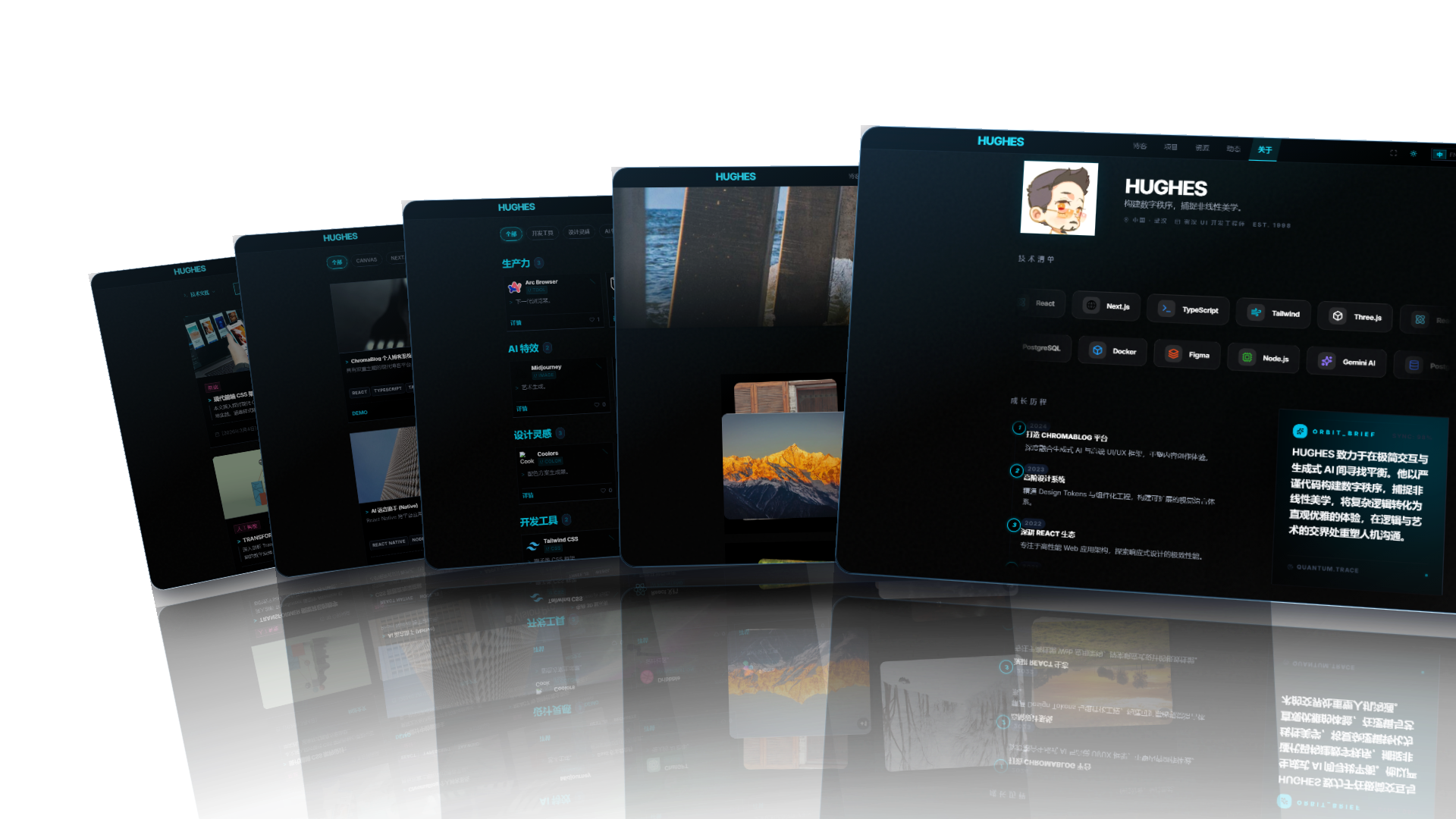Click the duplicate React atom icon at right edge
1456x819 pixels.
[x=1420, y=320]
